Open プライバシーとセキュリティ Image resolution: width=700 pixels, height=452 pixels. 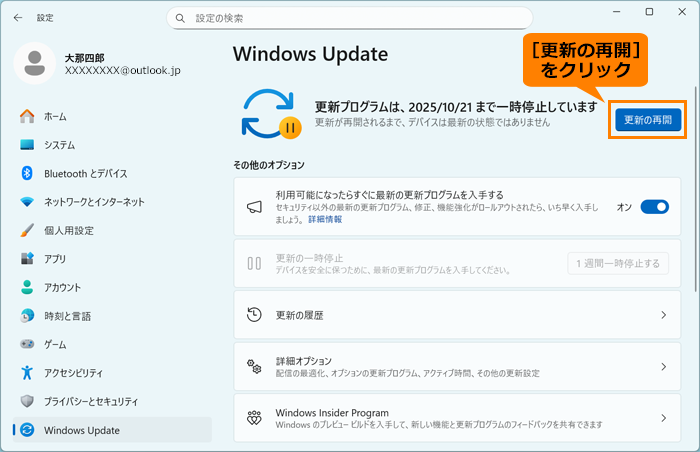(112, 402)
